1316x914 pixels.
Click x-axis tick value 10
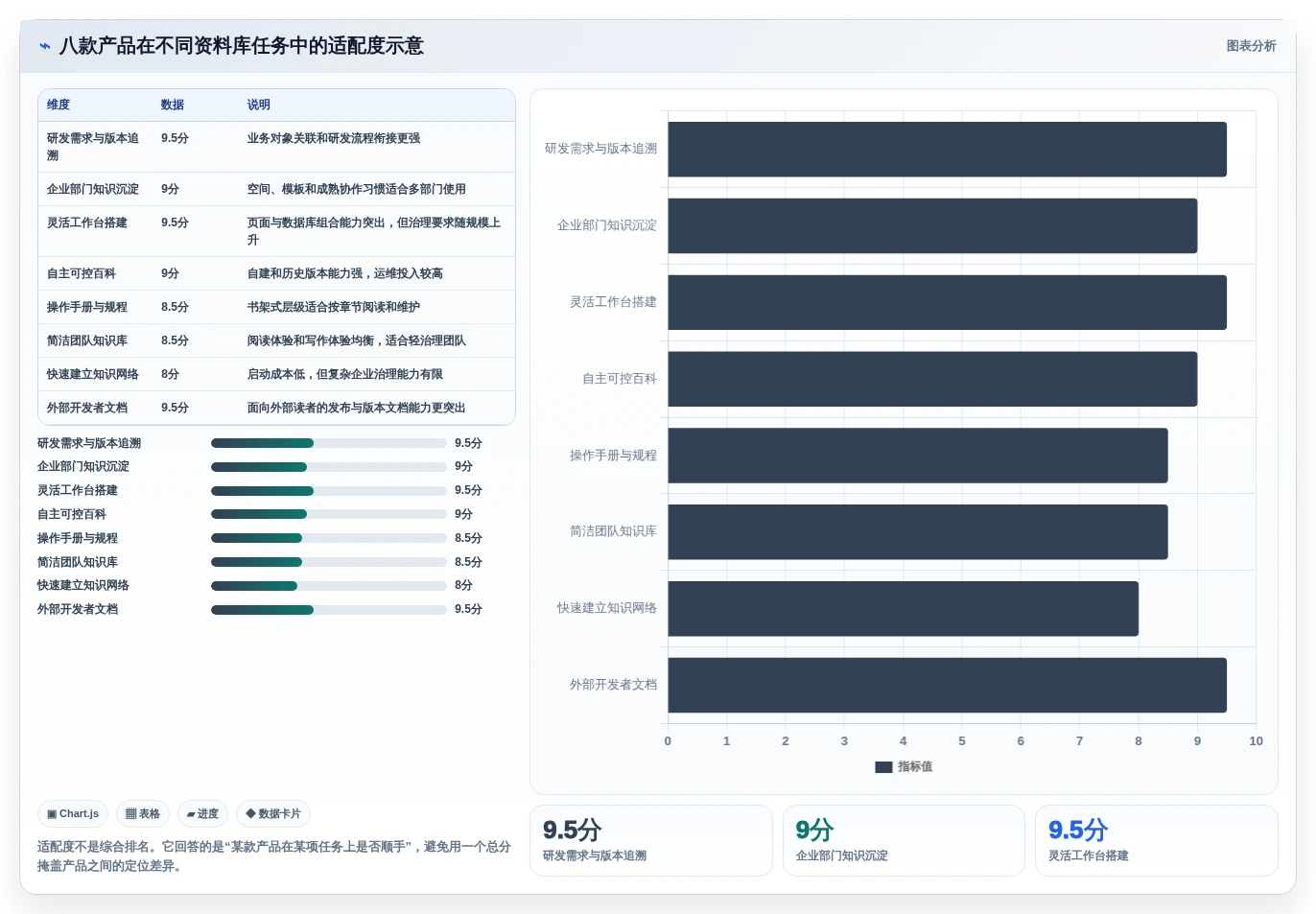(1256, 741)
